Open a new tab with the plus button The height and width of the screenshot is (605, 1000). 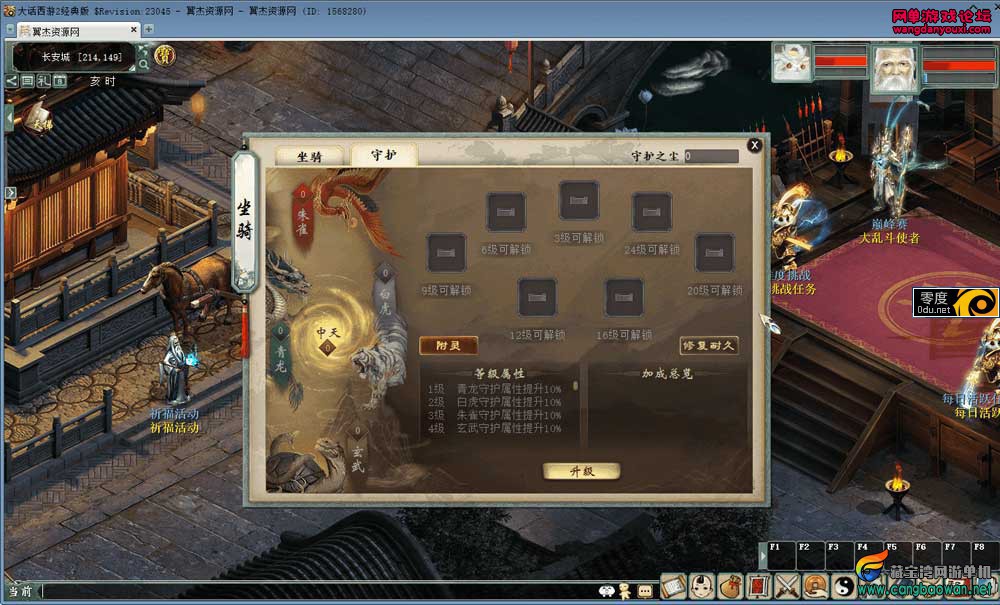pyautogui.click(x=149, y=29)
